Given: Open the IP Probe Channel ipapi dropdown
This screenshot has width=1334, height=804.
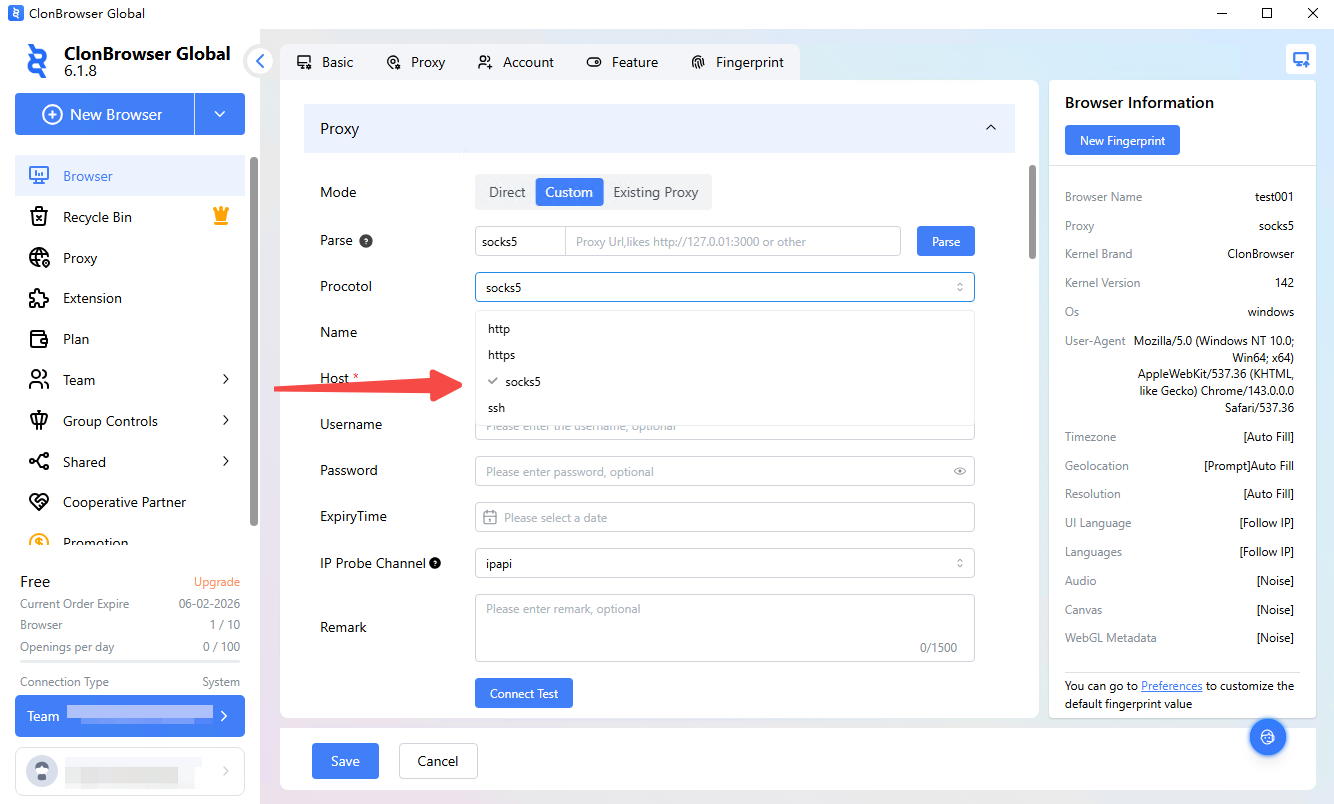Looking at the screenshot, I should pyautogui.click(x=724, y=563).
